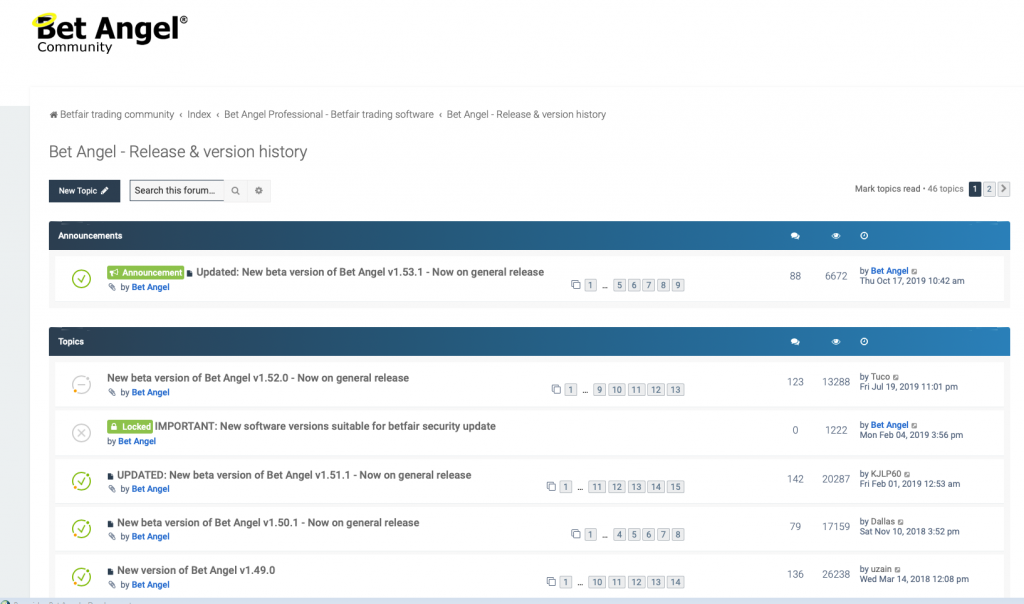Click the Announcements header replies icon
This screenshot has width=1024, height=604.
pos(795,236)
